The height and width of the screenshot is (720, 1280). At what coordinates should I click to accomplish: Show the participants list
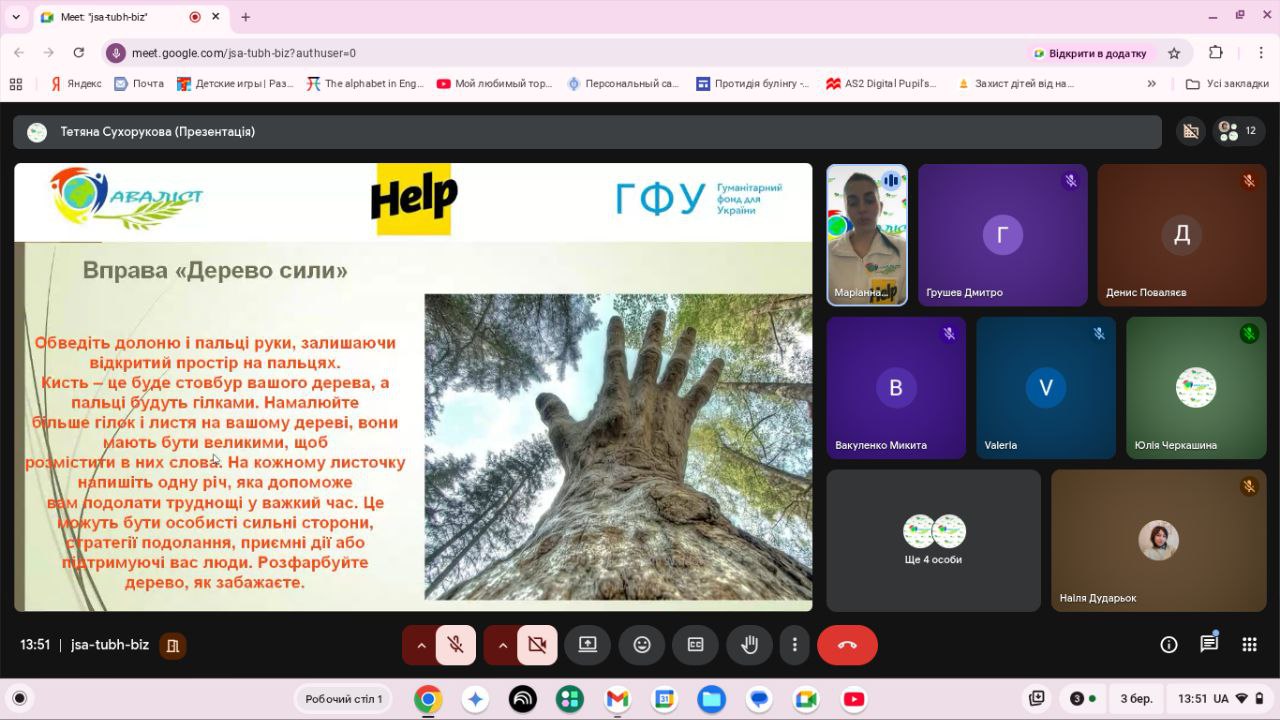[1238, 131]
